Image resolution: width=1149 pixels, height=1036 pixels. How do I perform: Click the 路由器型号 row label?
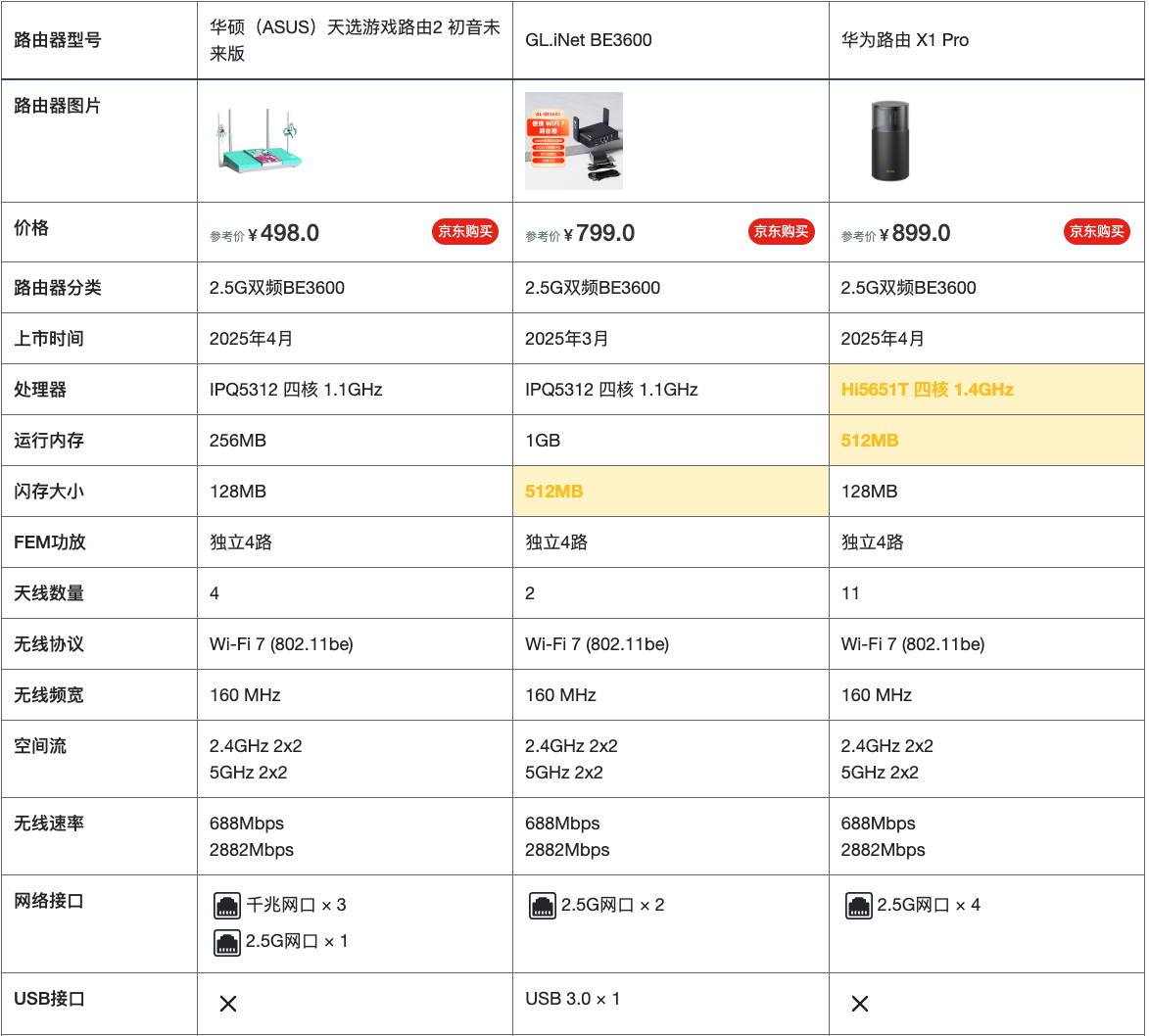(58, 40)
